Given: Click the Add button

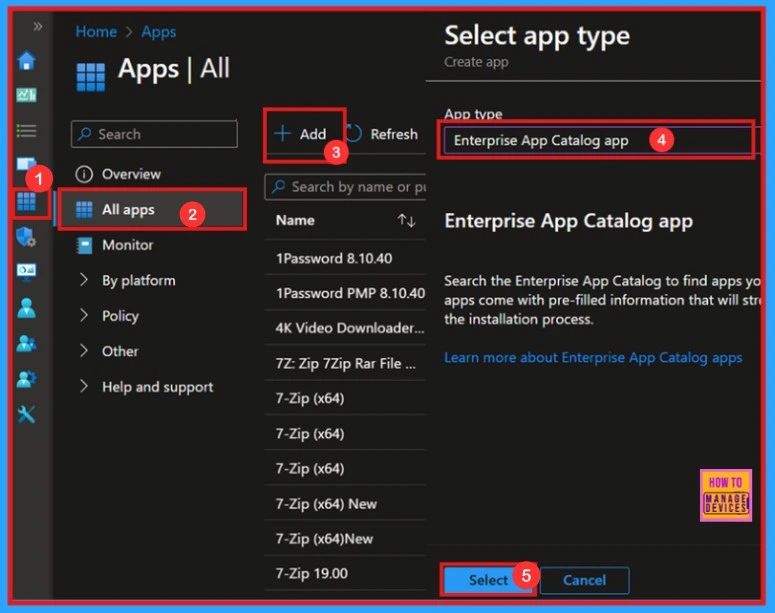Looking at the screenshot, I should 301,134.
